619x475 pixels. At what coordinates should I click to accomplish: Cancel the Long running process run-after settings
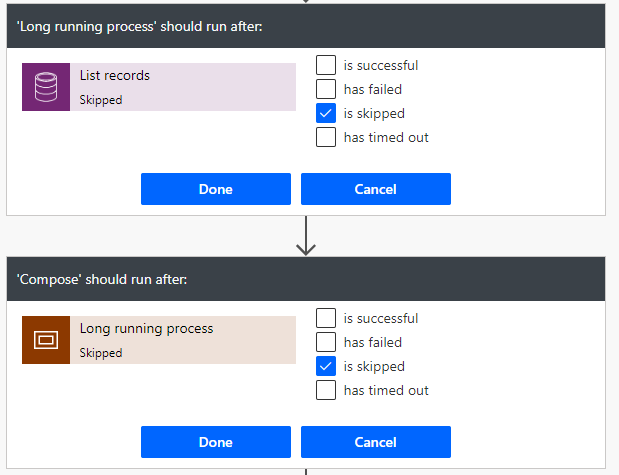click(x=375, y=189)
